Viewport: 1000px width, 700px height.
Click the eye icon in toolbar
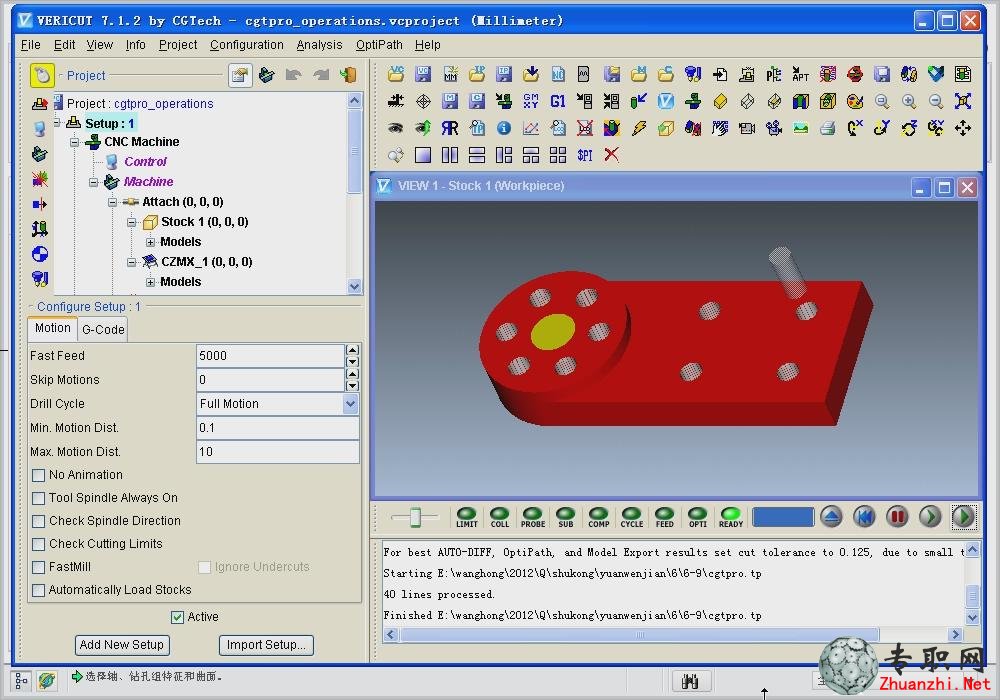click(x=395, y=128)
